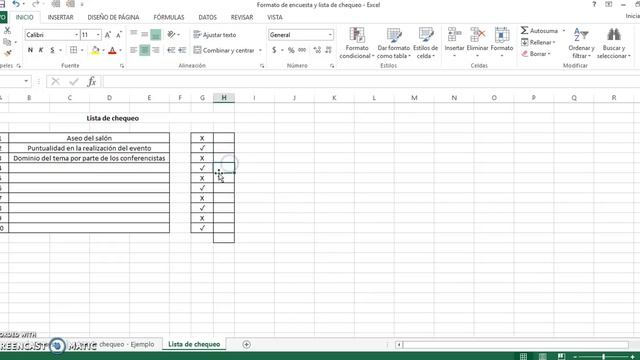The width and height of the screenshot is (640, 360).
Task: Add a new sheet with plus button
Action: tap(246, 344)
